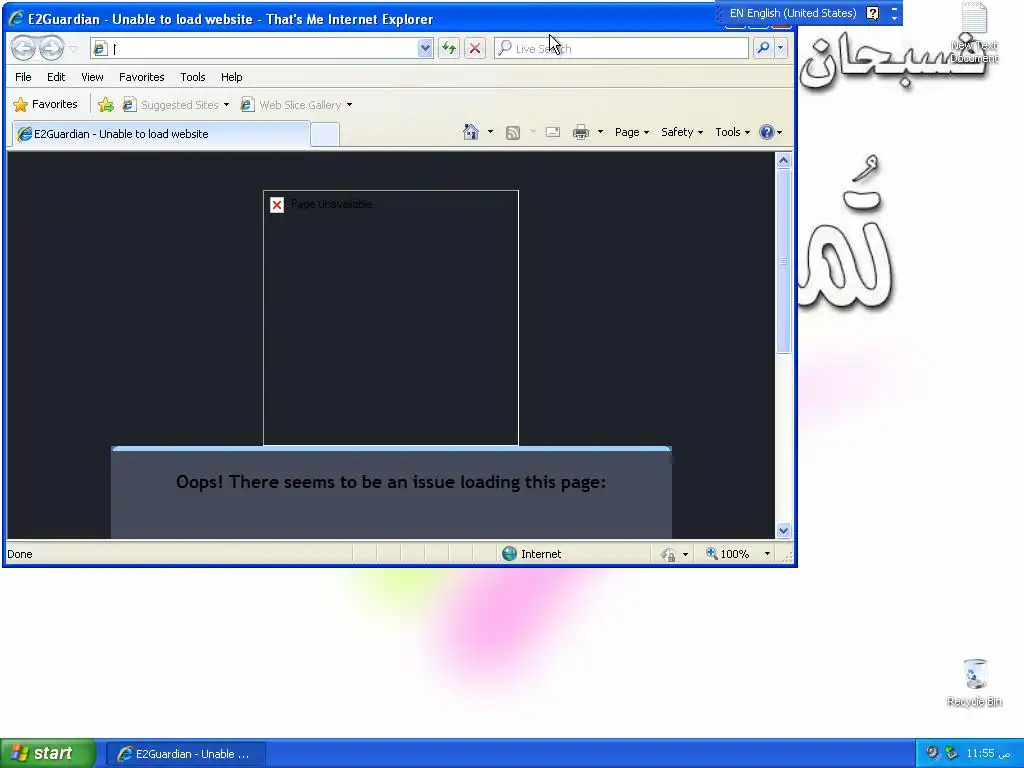
Task: Expand the address bar history dropdown
Action: click(x=425, y=48)
